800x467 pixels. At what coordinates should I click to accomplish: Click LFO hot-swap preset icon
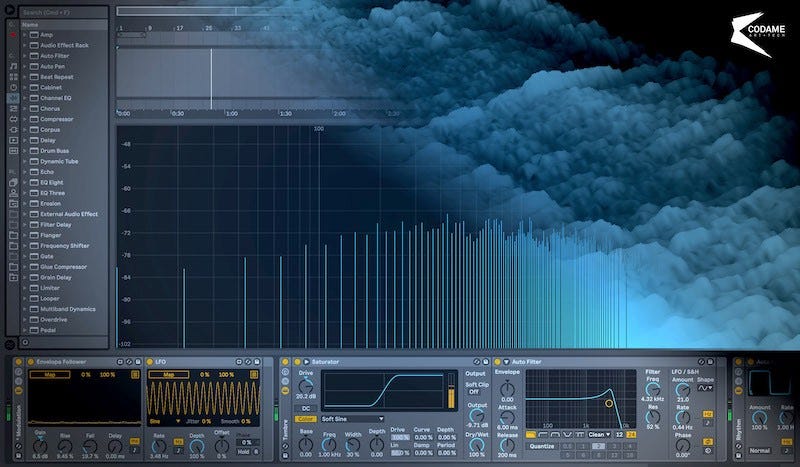[x=248, y=362]
